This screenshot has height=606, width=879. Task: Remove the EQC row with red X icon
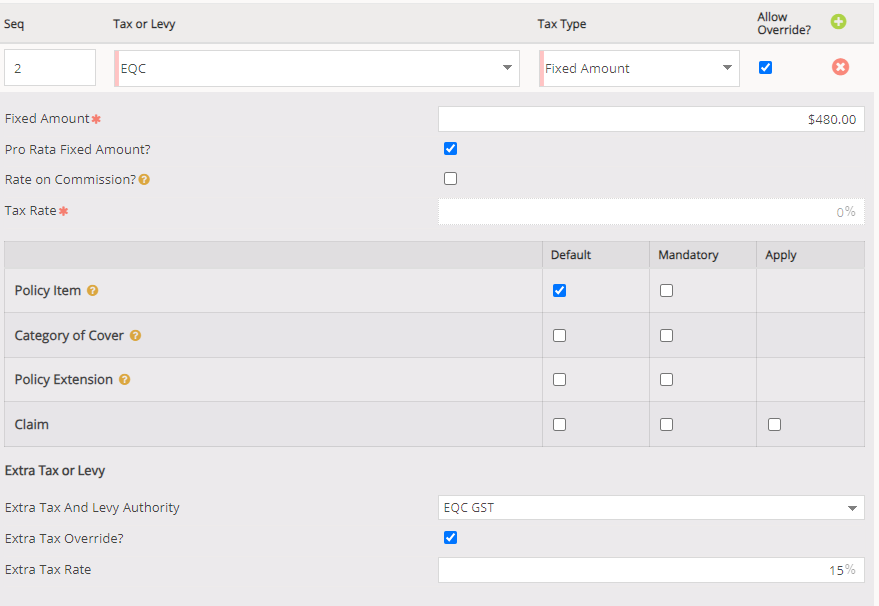tap(840, 67)
